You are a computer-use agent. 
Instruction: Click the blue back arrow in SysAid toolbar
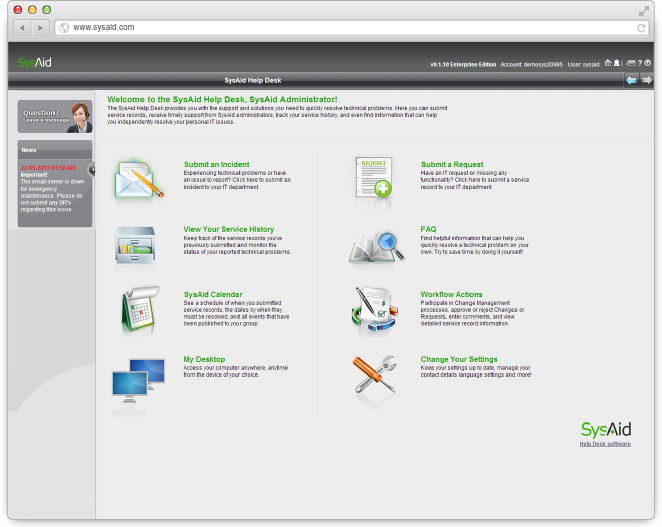[x=631, y=80]
